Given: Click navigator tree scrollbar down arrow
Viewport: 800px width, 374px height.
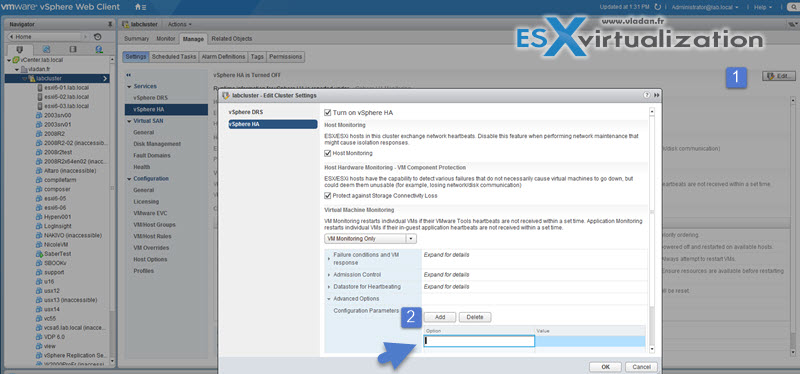Looking at the screenshot, I should tap(113, 361).
